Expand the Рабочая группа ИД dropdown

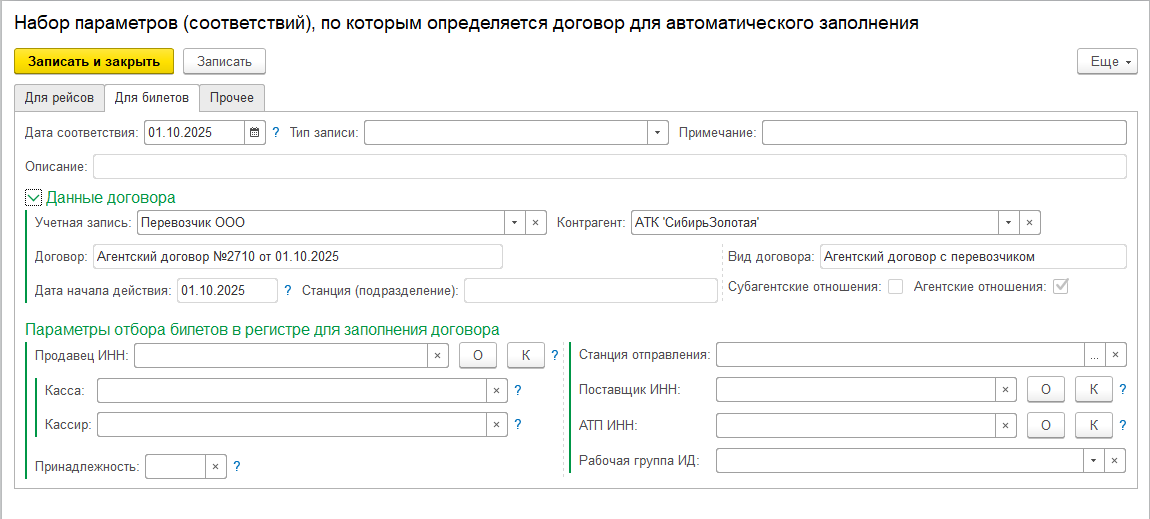[x=1095, y=461]
